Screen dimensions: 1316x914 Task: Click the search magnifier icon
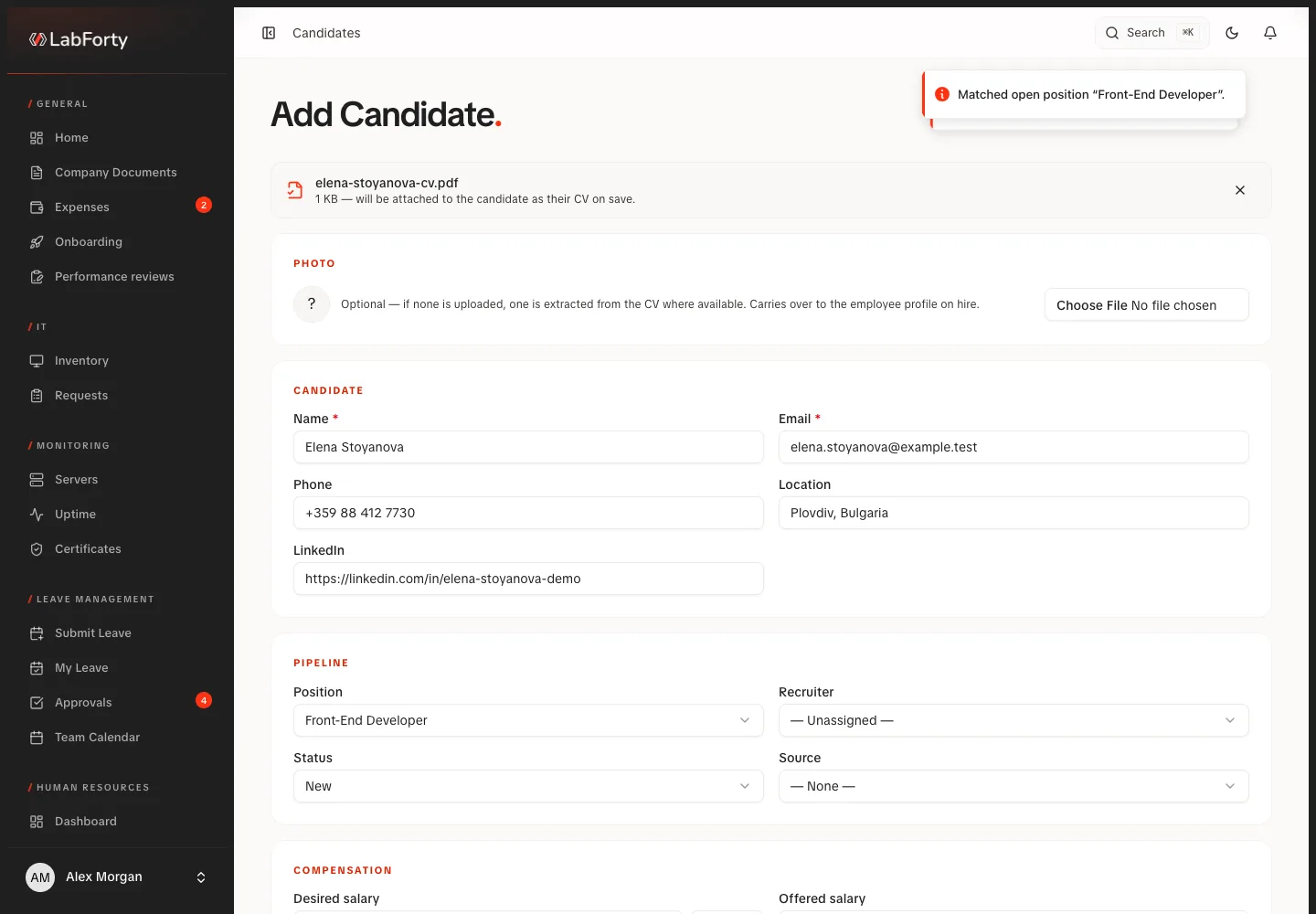tap(1112, 33)
